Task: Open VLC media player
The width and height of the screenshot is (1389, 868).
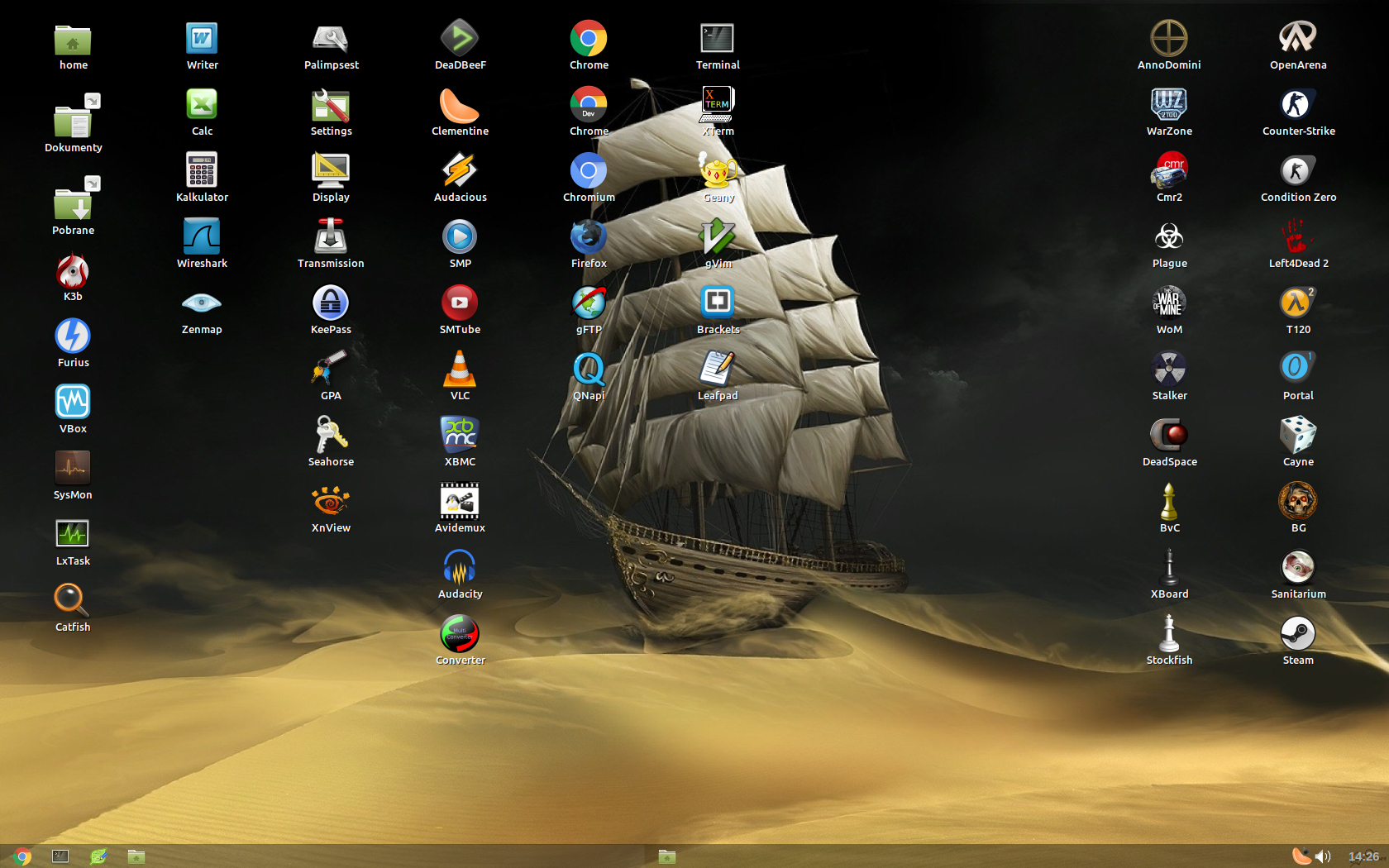Action: [x=460, y=370]
